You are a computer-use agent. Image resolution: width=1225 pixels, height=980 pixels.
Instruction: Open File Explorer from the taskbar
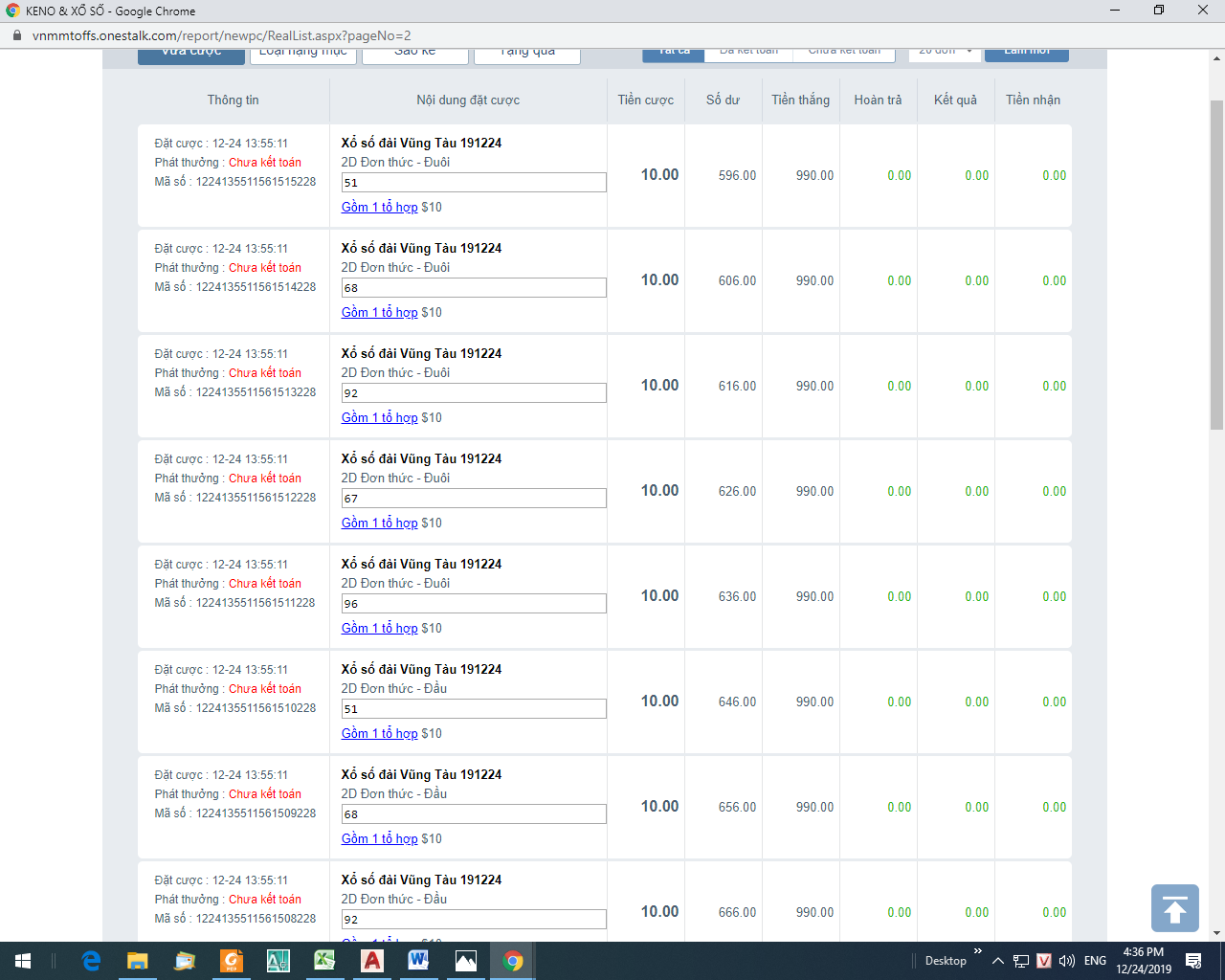(138, 961)
